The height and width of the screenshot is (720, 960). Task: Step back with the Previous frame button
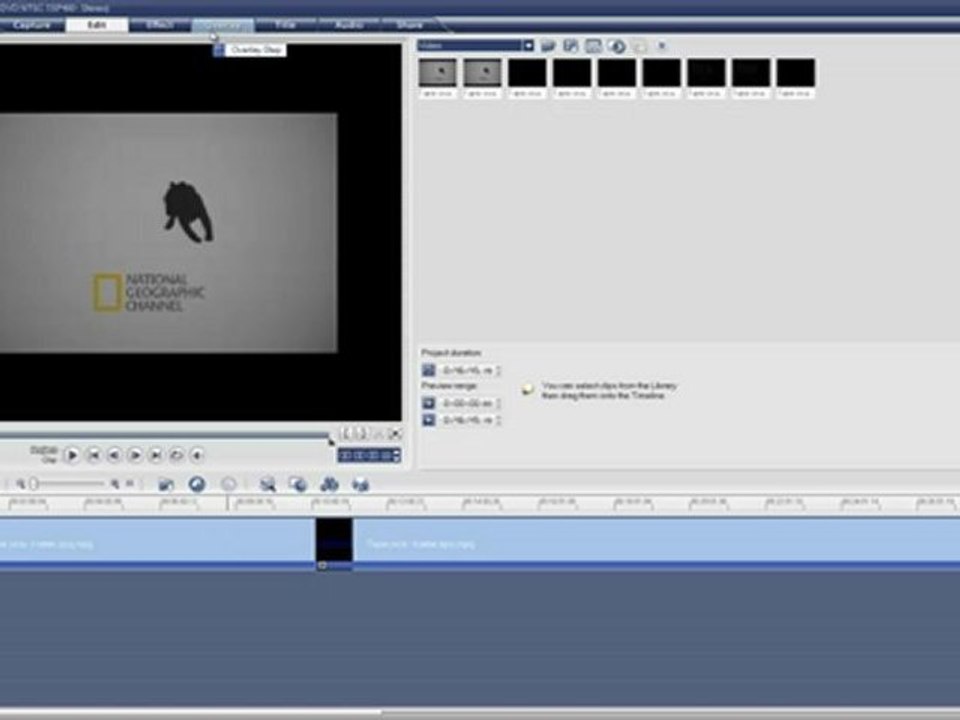pos(114,455)
